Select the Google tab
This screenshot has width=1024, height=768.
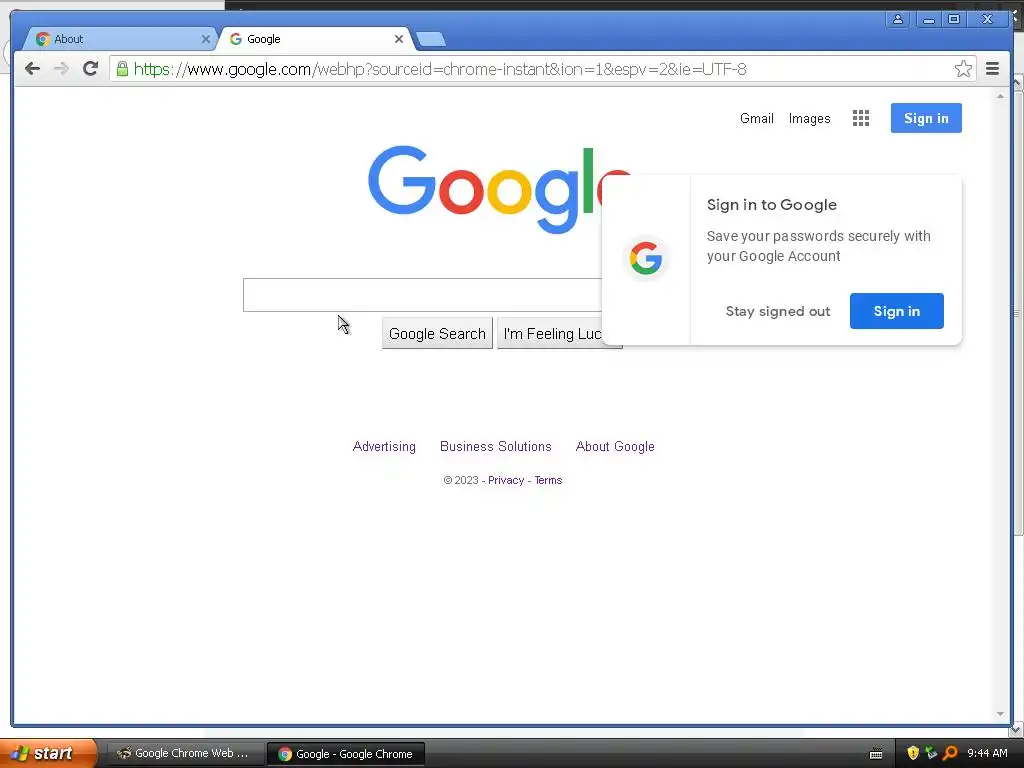pos(315,39)
